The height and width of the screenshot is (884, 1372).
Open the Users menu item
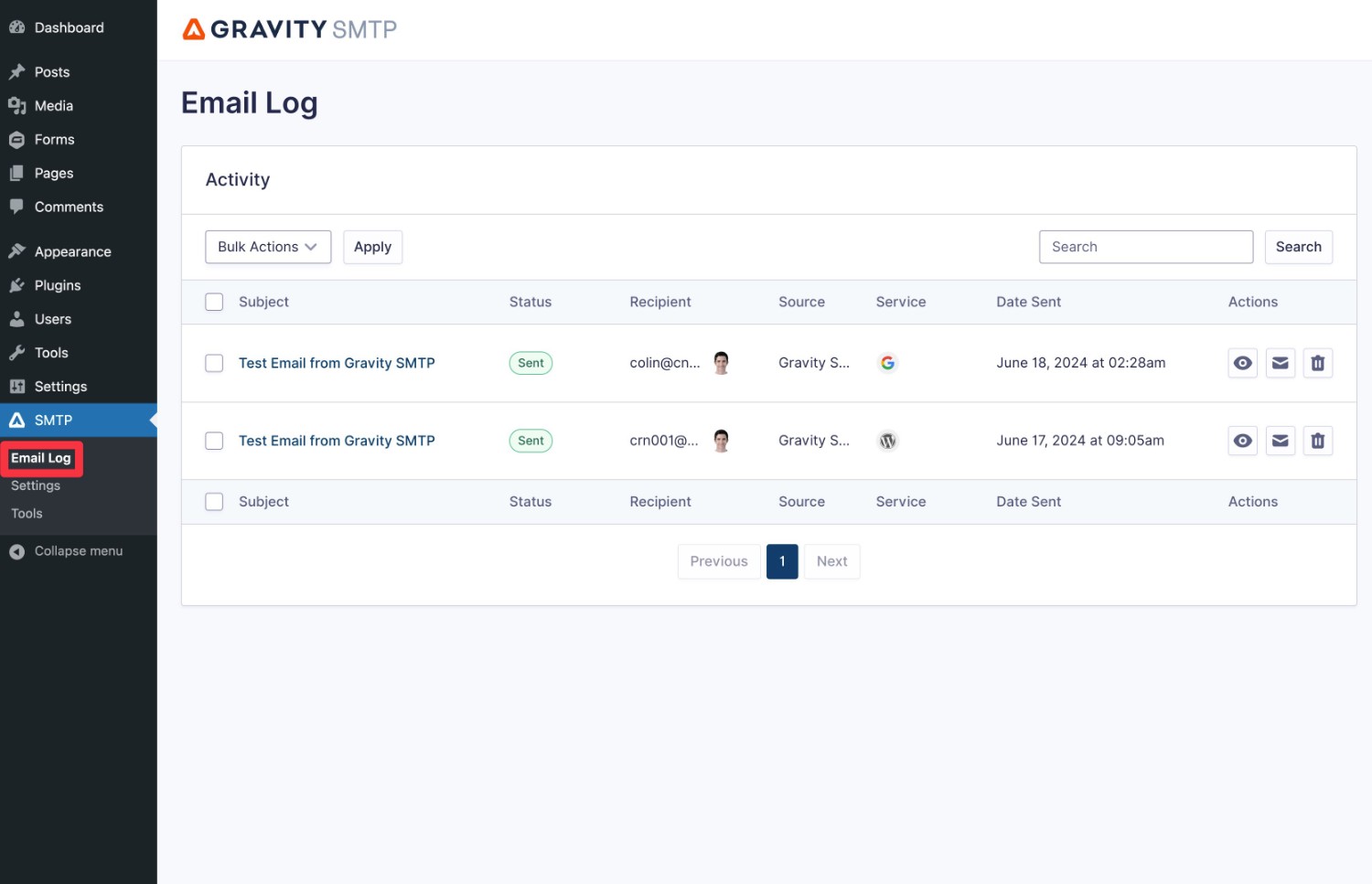tap(79, 319)
